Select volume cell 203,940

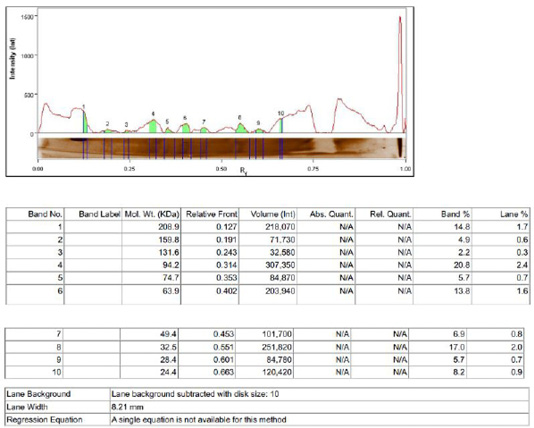[x=280, y=291]
